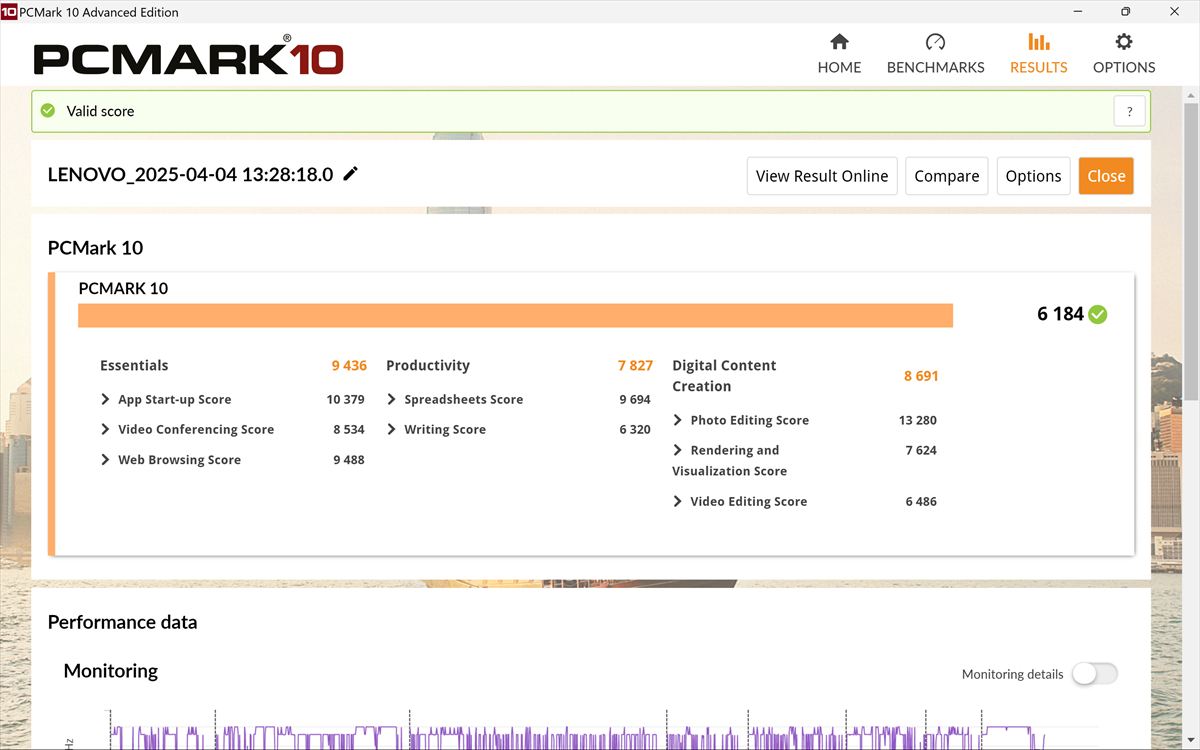The width and height of the screenshot is (1200, 750).
Task: Open result Options button
Action: click(x=1033, y=176)
